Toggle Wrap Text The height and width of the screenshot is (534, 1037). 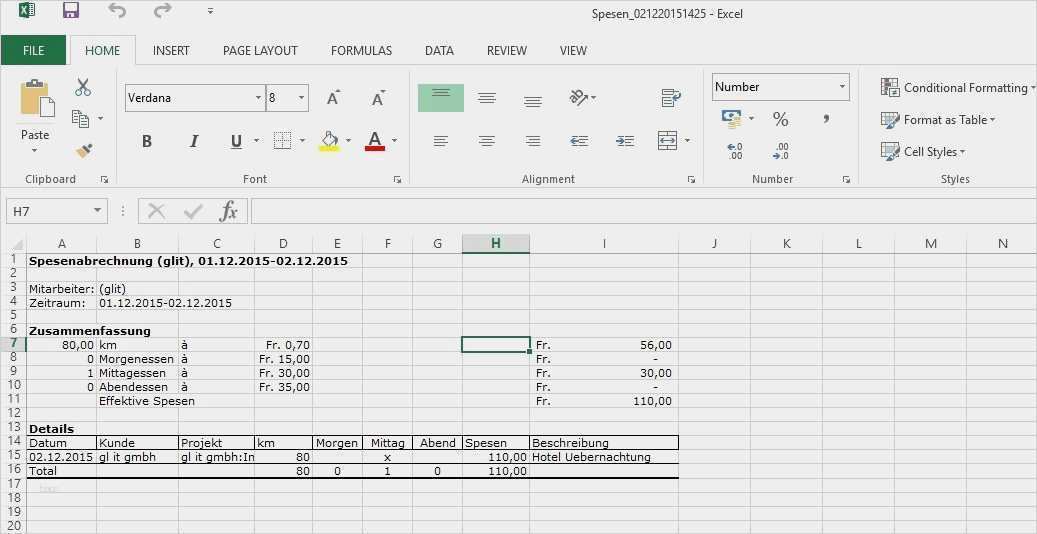(671, 98)
